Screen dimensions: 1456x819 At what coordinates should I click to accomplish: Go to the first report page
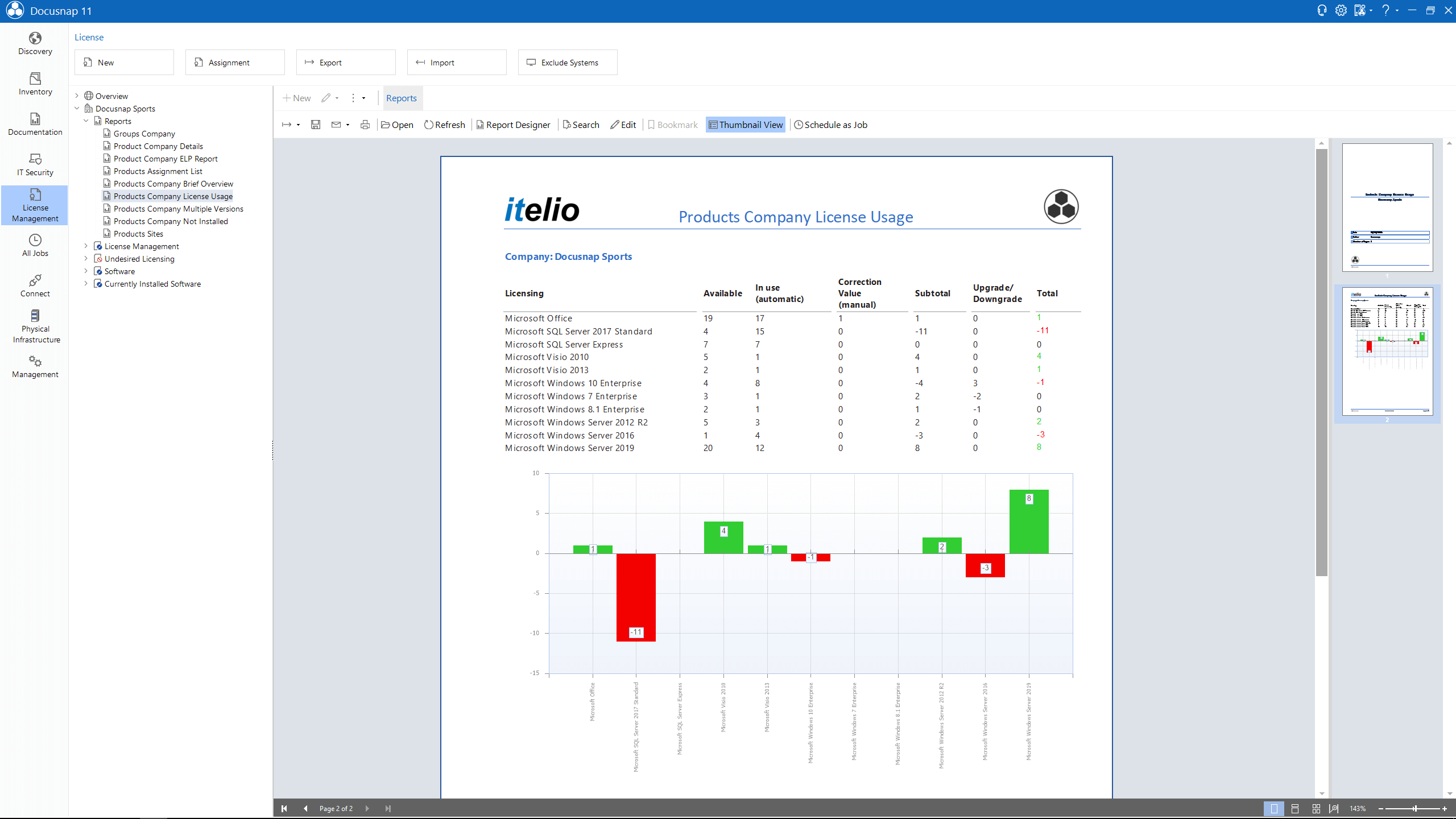pyautogui.click(x=284, y=808)
